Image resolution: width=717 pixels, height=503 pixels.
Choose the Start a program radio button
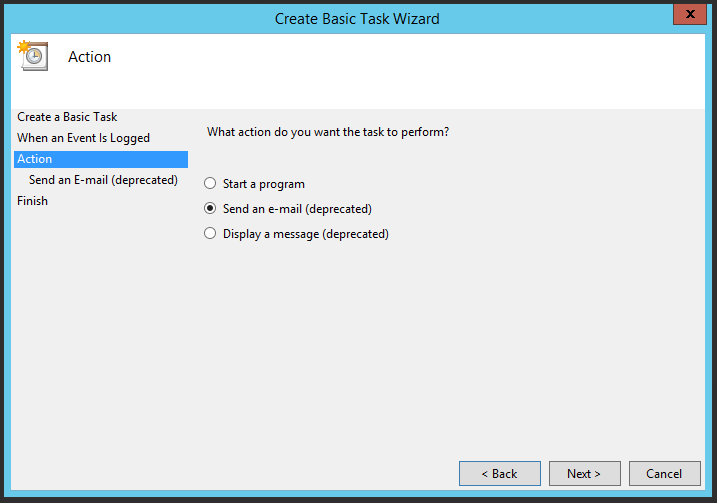click(210, 184)
